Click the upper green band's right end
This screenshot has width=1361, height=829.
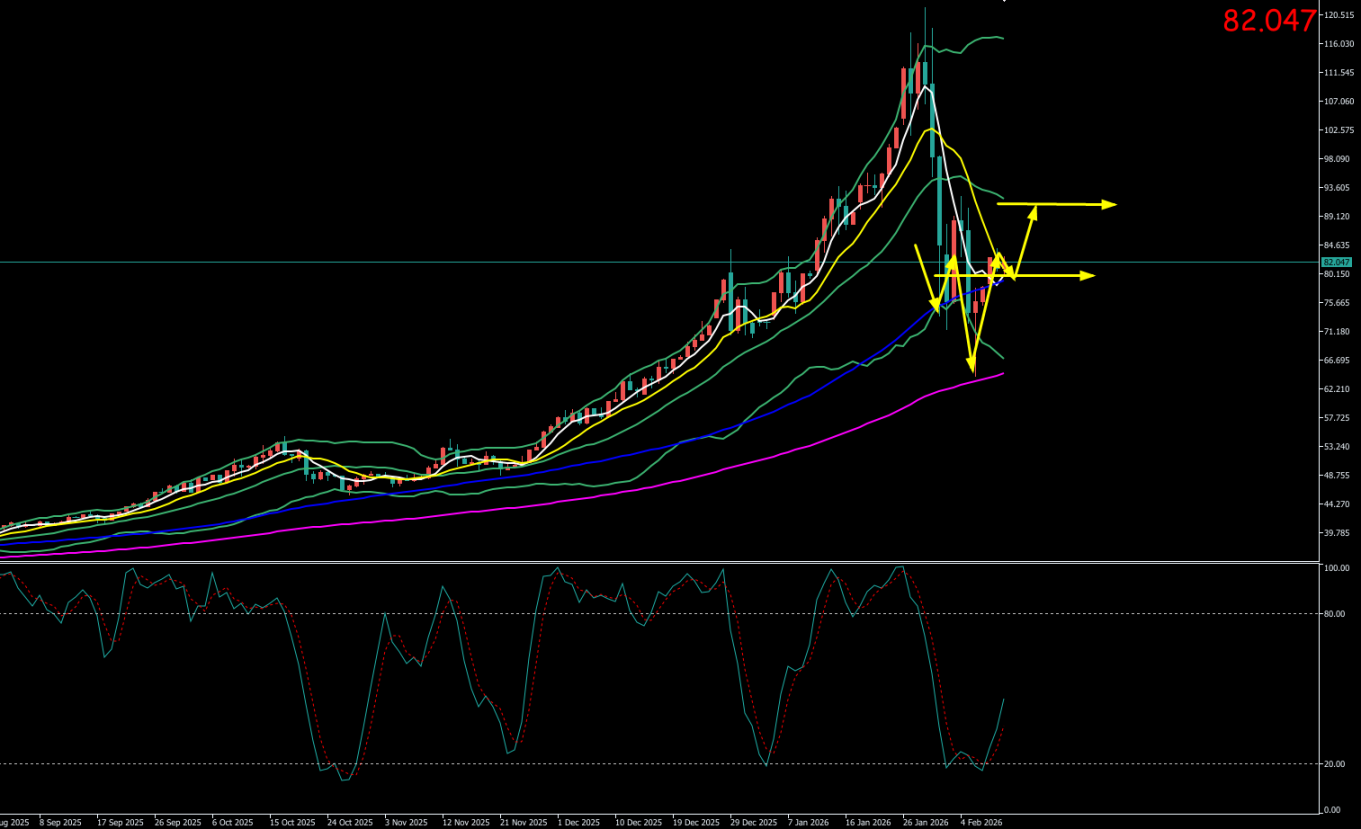tap(1003, 38)
